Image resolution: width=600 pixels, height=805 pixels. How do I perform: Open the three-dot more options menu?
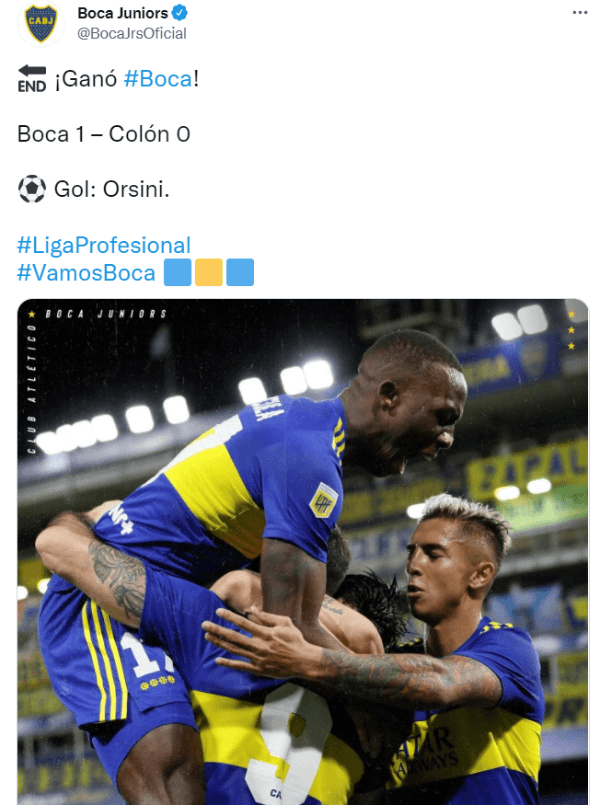tap(579, 12)
